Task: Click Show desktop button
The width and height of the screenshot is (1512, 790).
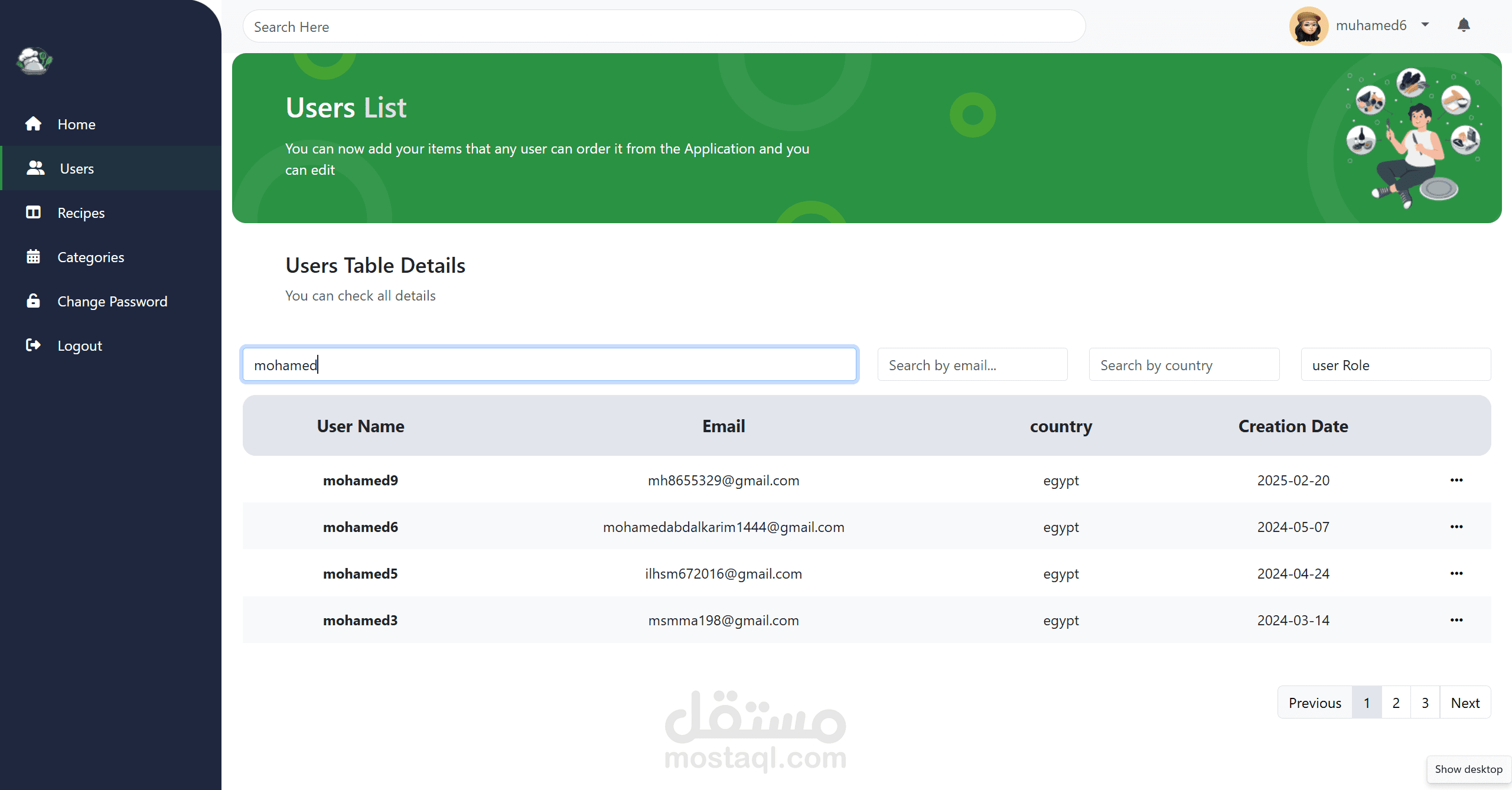Action: pos(1469,769)
